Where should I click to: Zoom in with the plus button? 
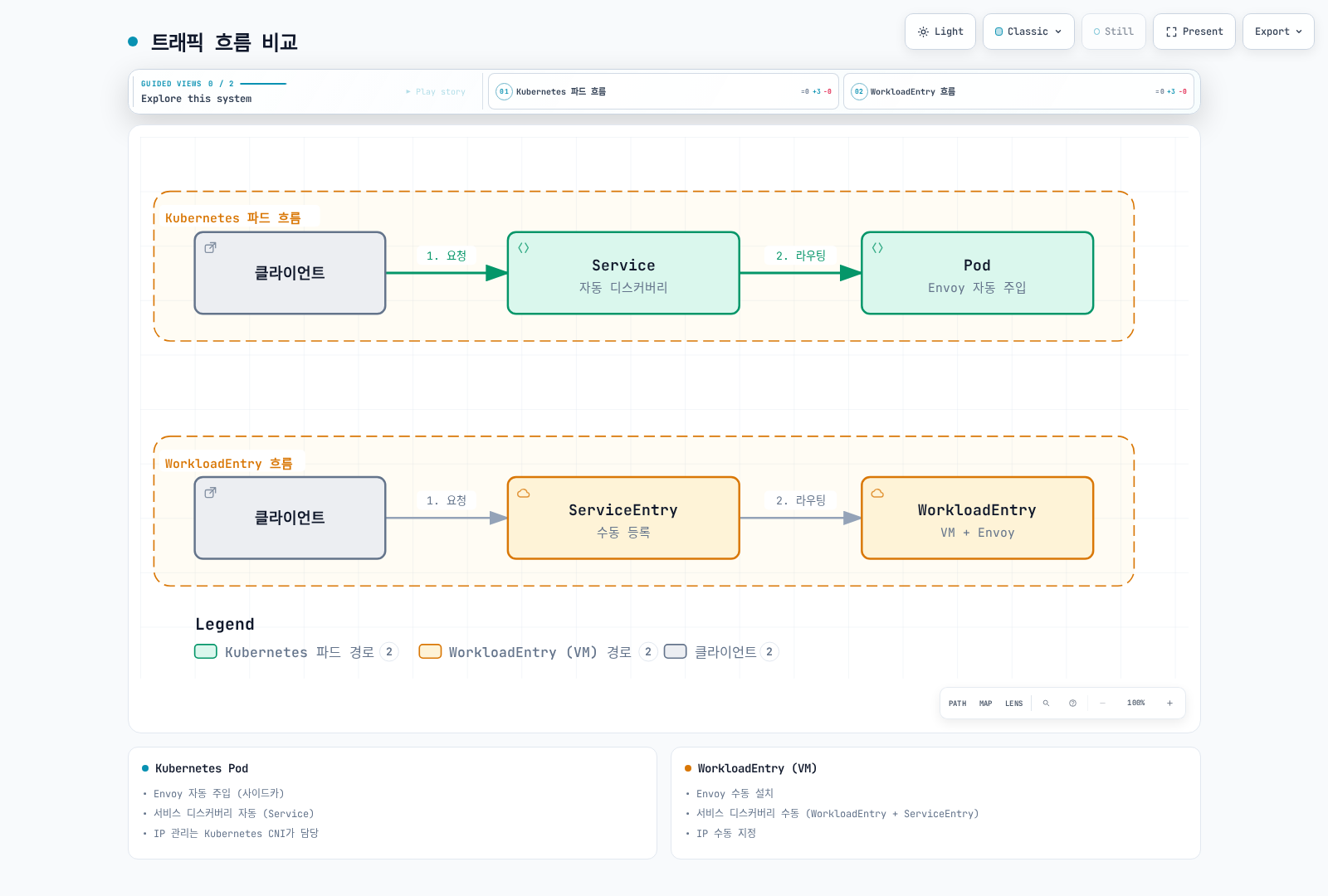pos(1169,704)
